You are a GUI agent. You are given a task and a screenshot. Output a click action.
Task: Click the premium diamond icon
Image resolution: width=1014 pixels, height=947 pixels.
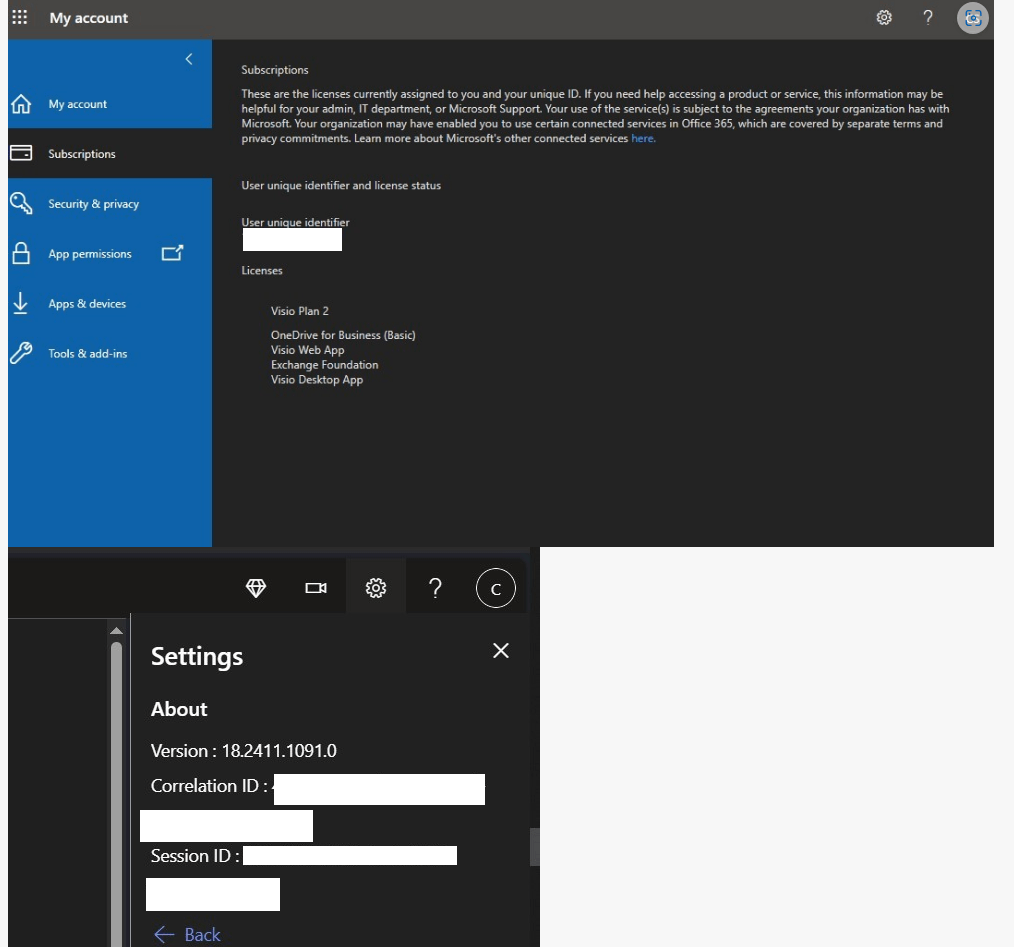click(256, 587)
